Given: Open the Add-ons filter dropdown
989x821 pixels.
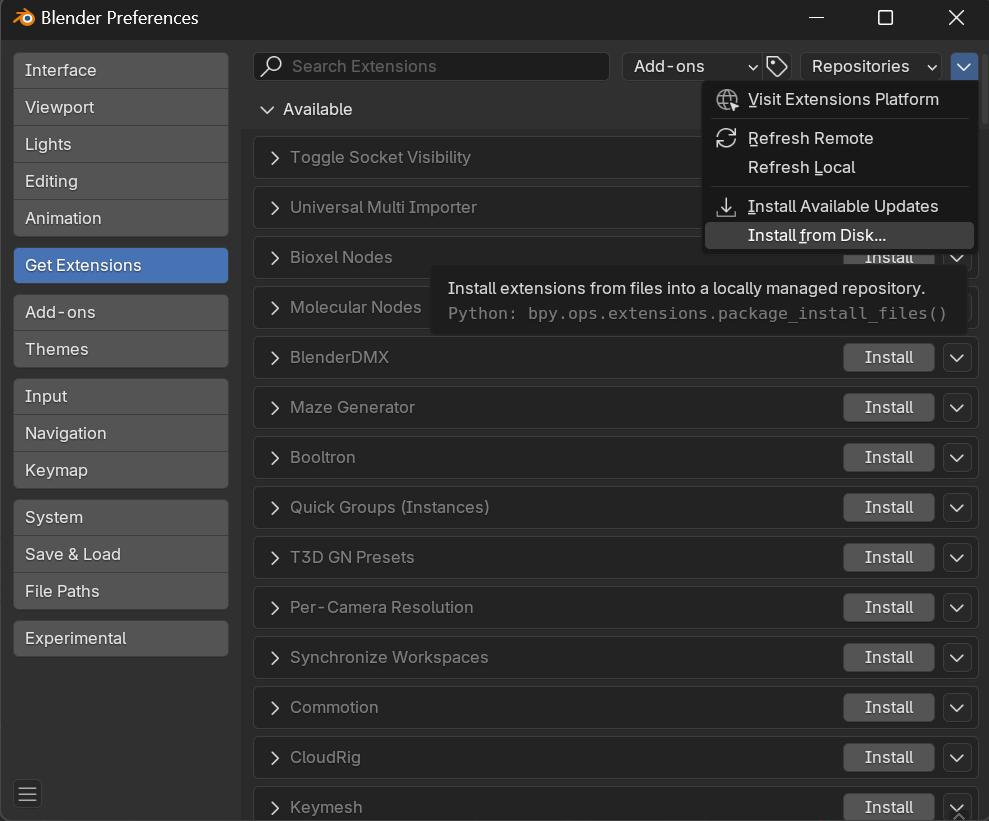Looking at the screenshot, I should [x=692, y=66].
